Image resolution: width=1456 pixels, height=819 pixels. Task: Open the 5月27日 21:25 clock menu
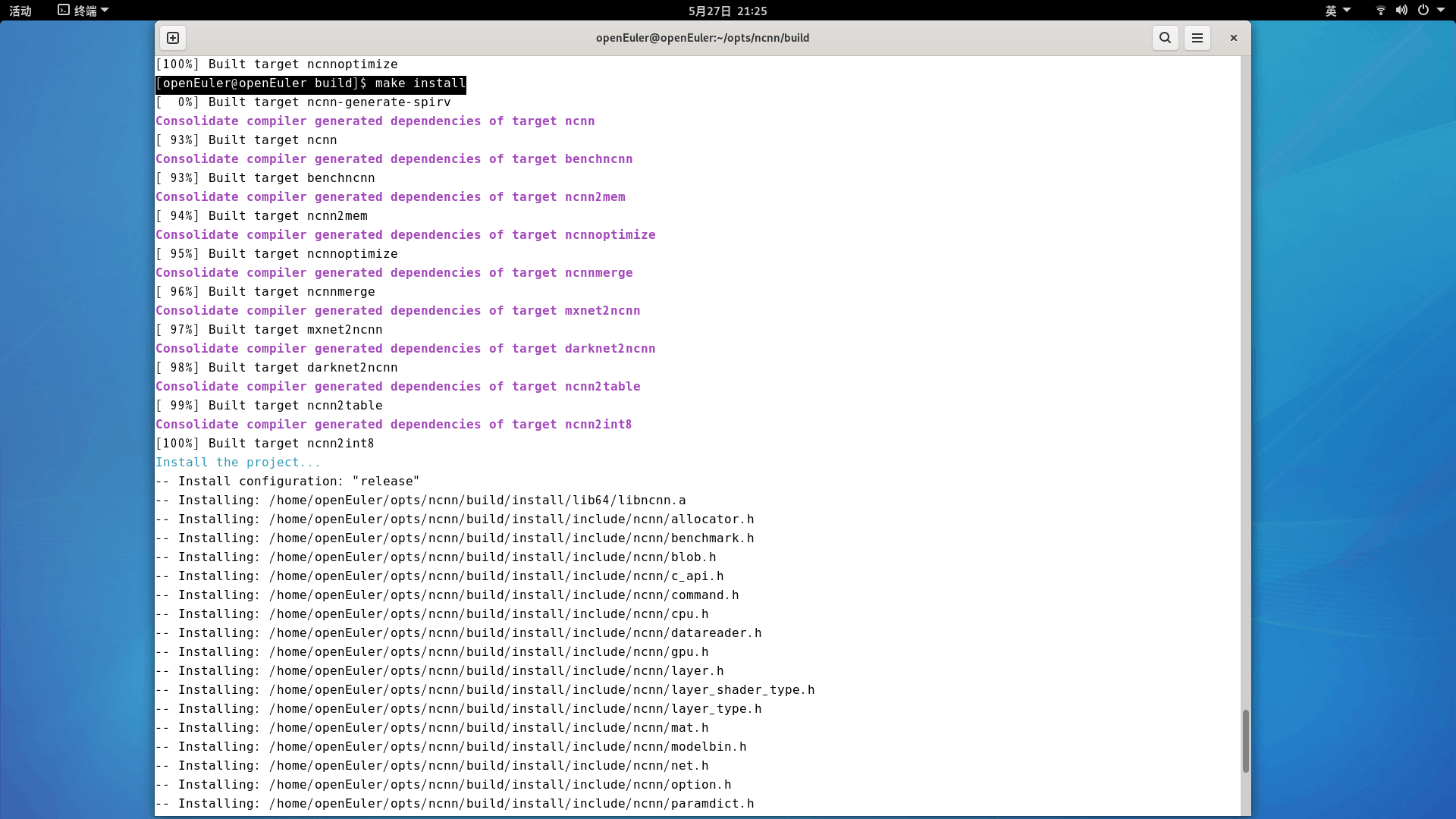point(727,11)
